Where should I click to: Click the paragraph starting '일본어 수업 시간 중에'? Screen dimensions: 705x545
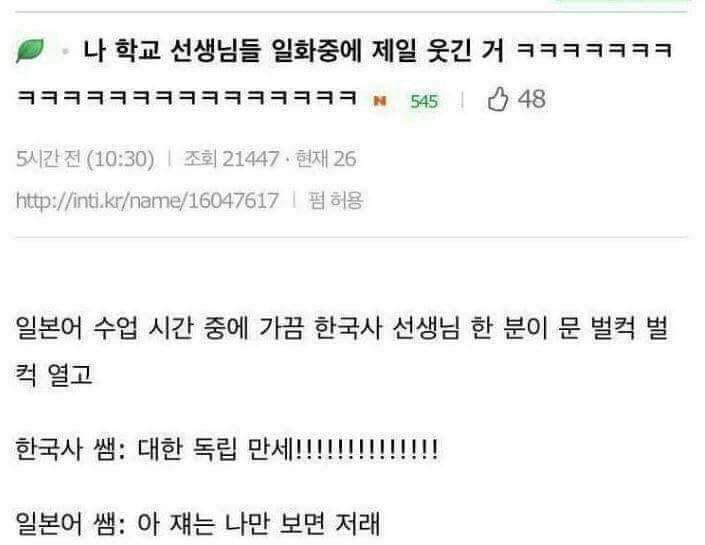pyautogui.click(x=342, y=351)
